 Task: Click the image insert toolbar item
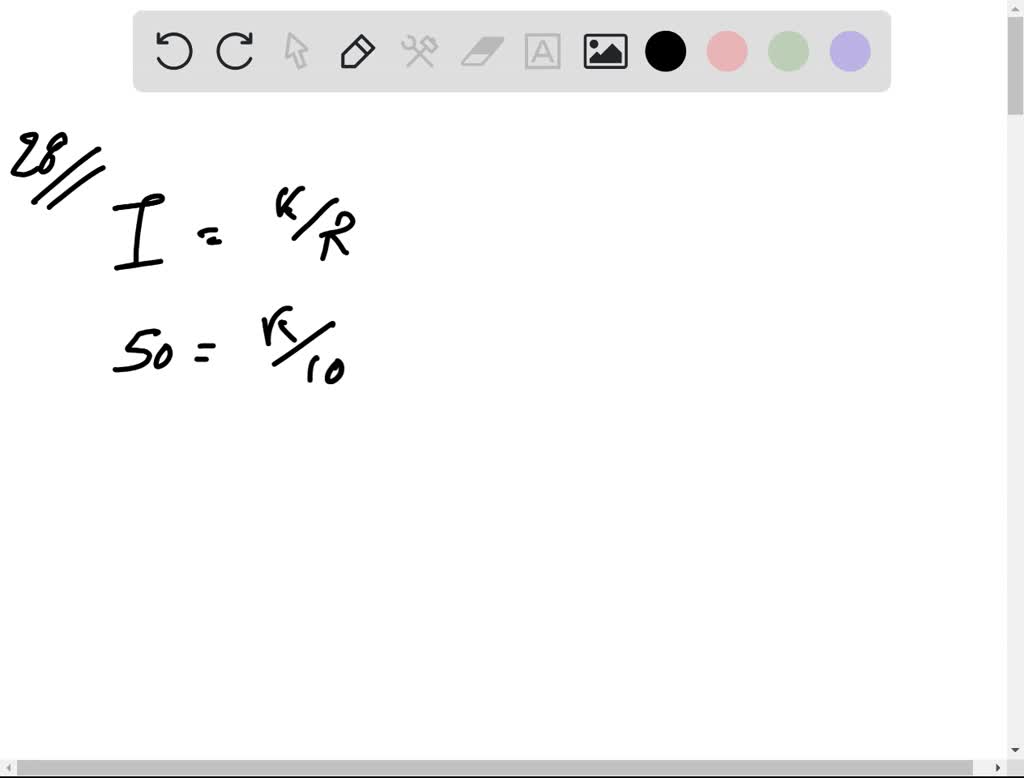pos(605,52)
